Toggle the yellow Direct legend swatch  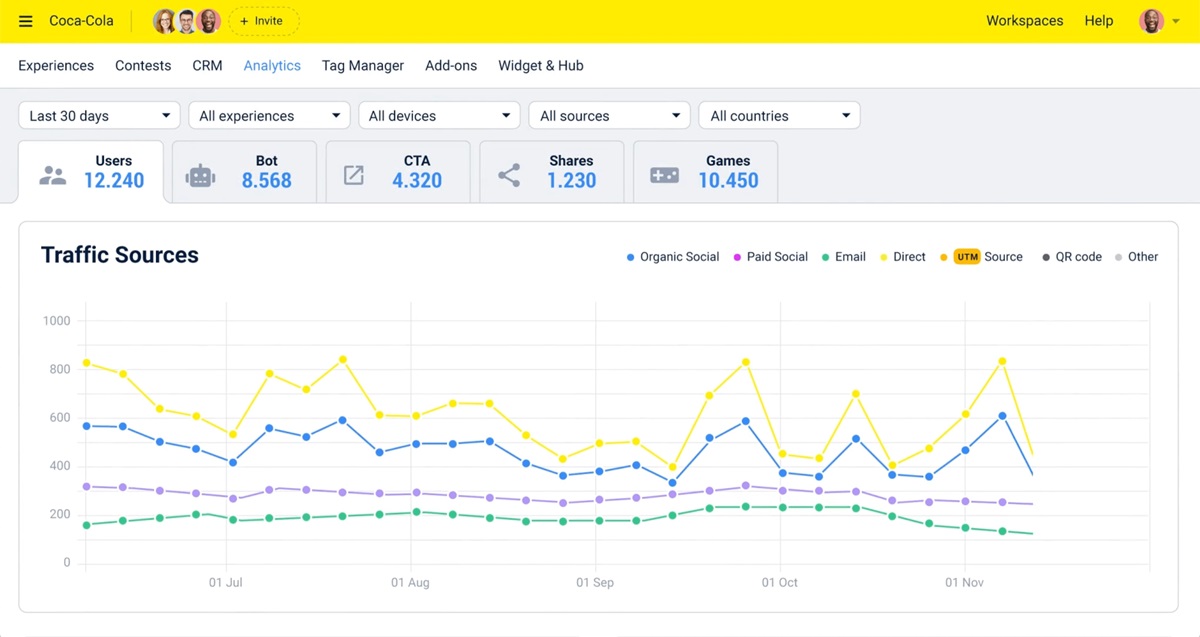pyautogui.click(x=883, y=257)
